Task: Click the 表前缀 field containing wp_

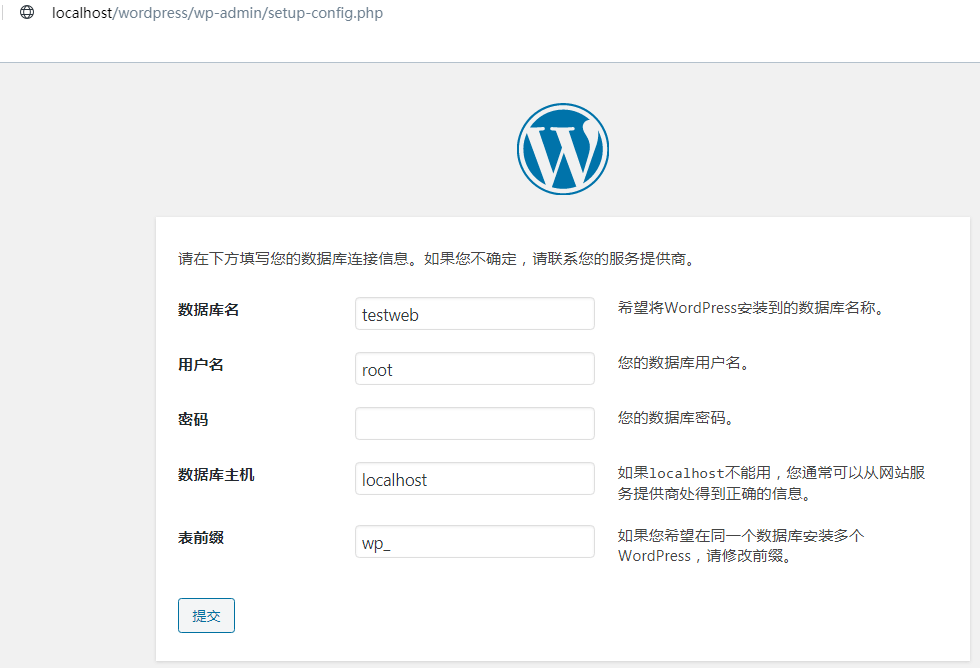Action: (474, 542)
